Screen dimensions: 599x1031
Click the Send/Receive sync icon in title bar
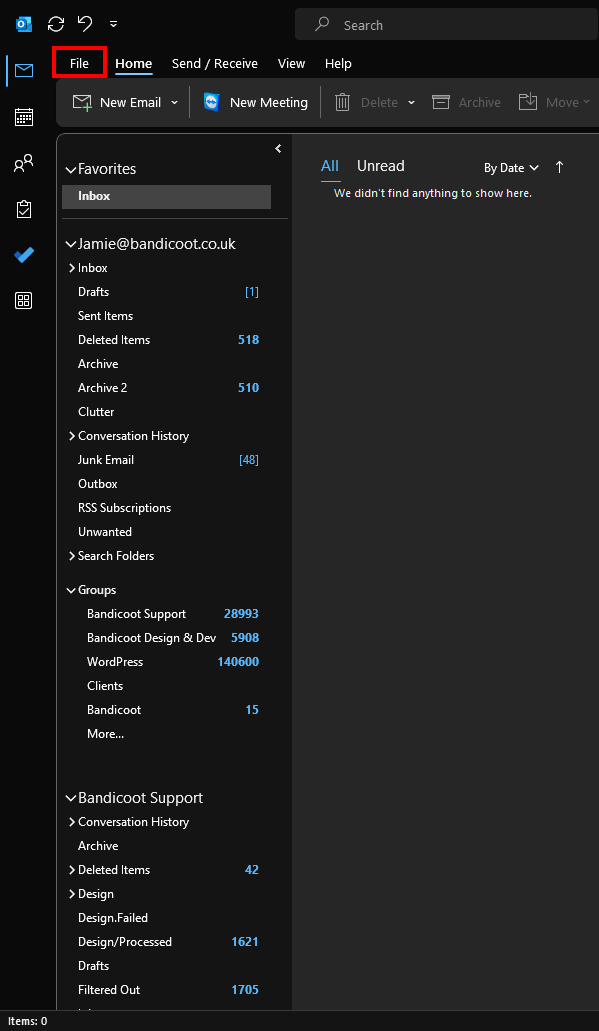click(x=56, y=24)
